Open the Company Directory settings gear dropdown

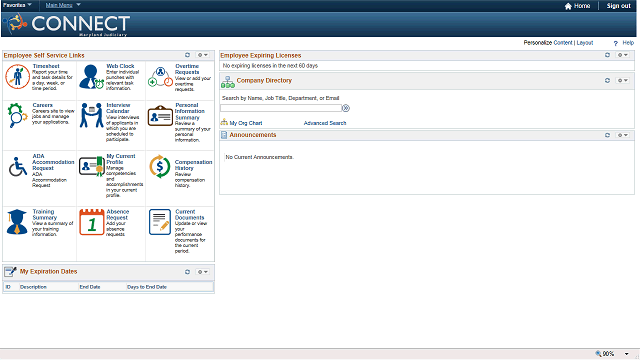coord(622,80)
